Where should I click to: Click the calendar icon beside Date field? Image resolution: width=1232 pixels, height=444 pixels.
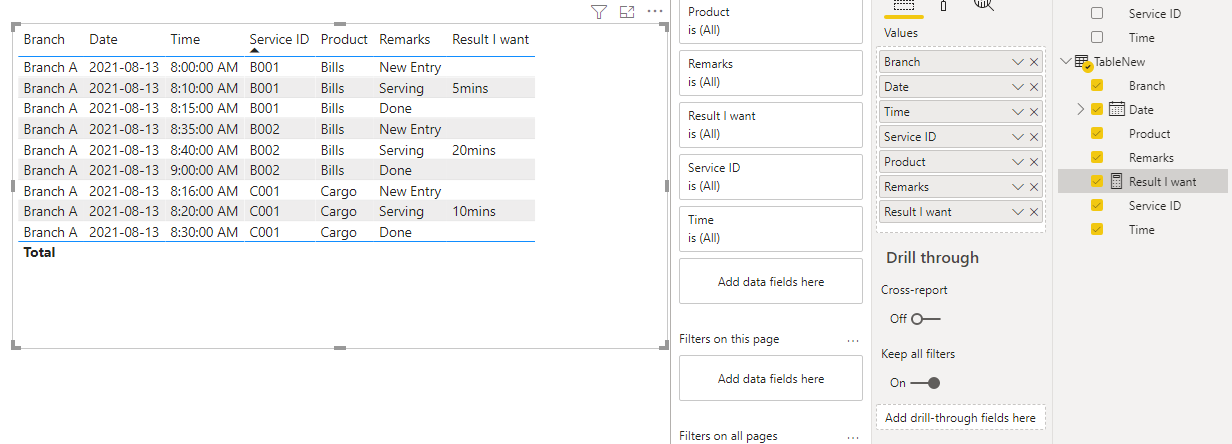click(1117, 110)
